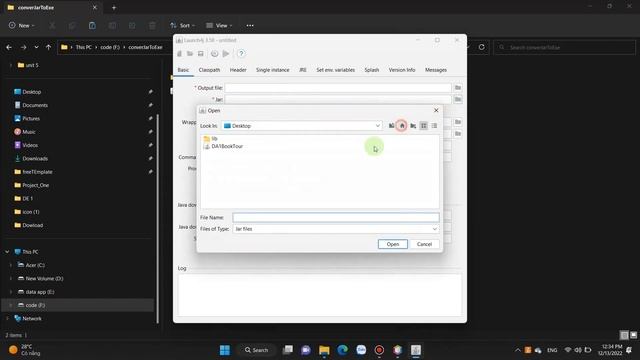This screenshot has width=640, height=360.
Task: Switch the Open dialog to List view
Action: coord(424,126)
